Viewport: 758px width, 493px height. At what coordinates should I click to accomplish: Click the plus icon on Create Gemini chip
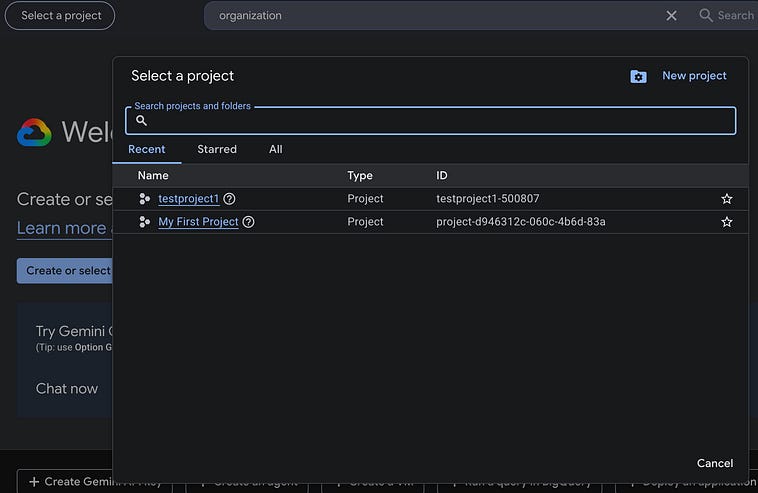pyautogui.click(x=34, y=481)
